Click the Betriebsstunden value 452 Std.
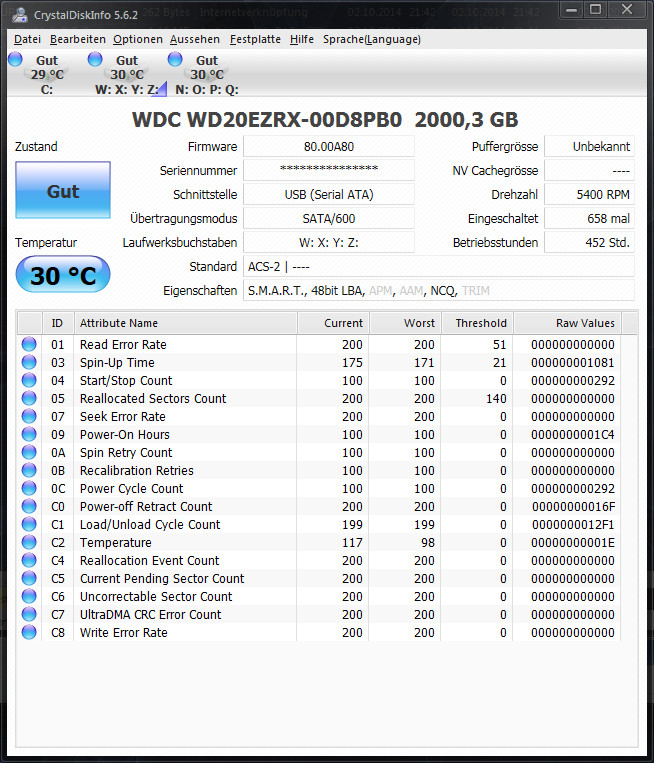 pyautogui.click(x=589, y=242)
